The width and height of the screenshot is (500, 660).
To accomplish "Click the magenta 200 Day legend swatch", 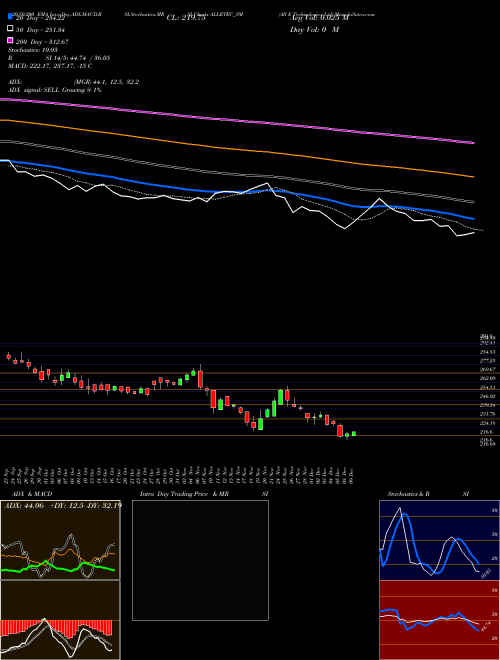I will point(11,41).
